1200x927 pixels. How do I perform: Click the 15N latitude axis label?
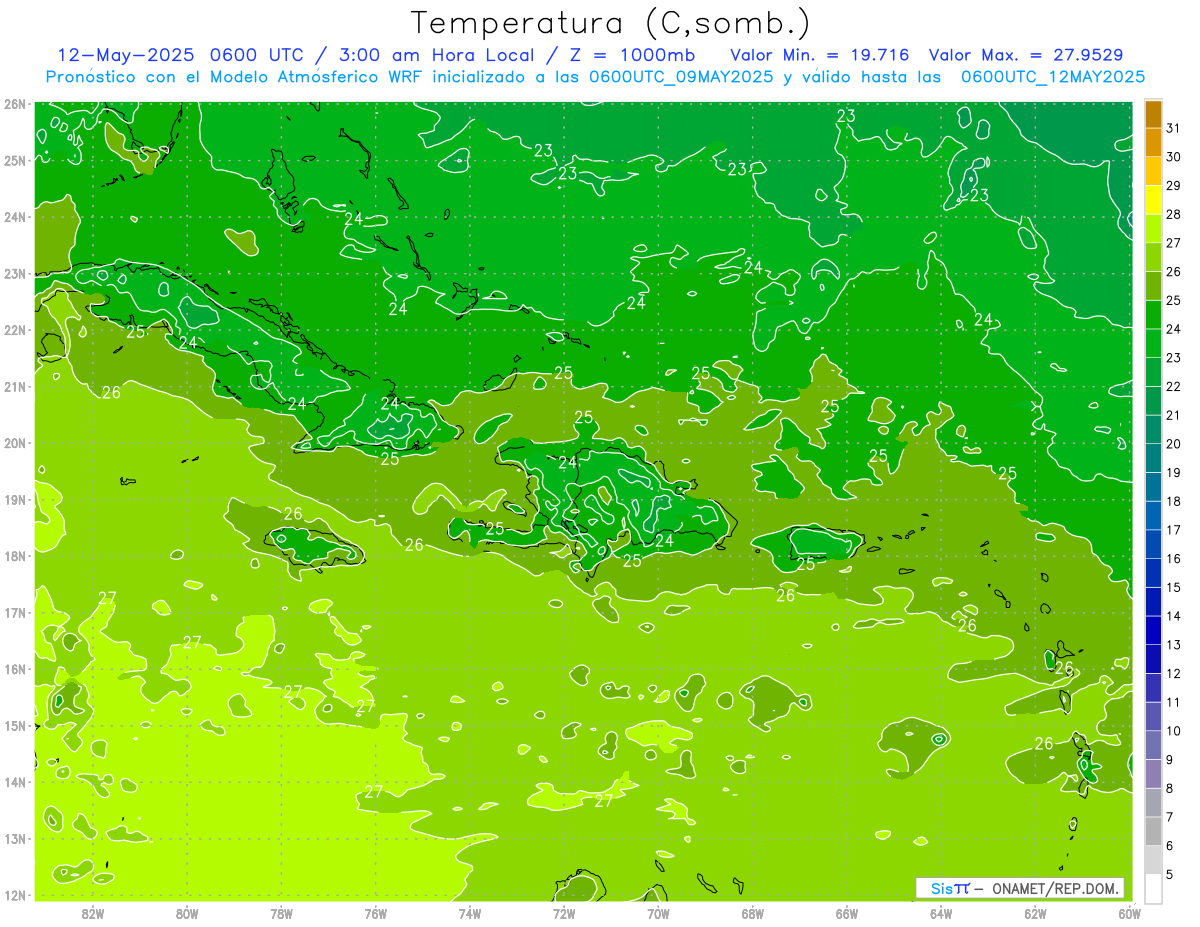click(14, 725)
